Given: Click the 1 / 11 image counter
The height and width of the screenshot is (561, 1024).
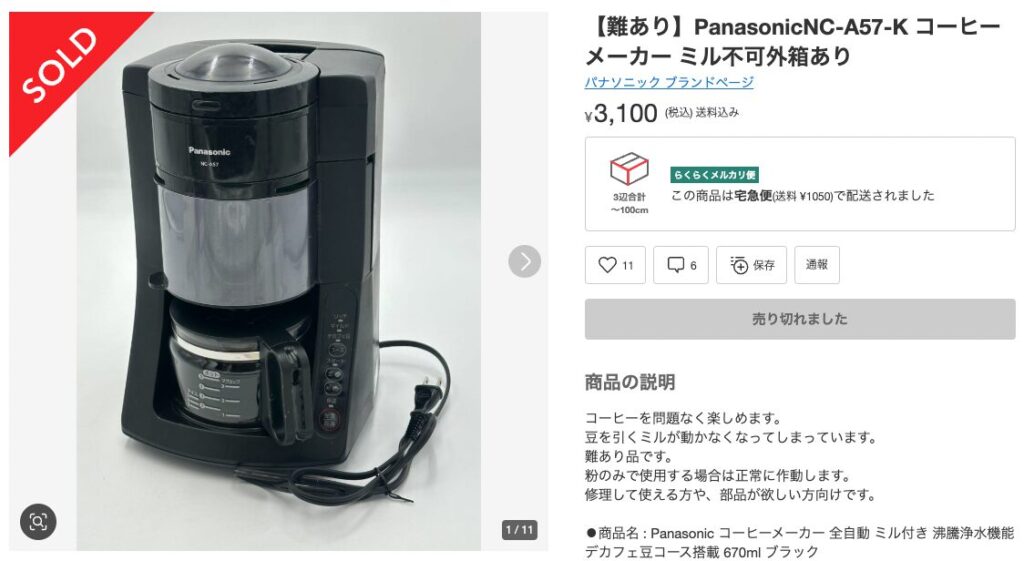Looking at the screenshot, I should click(x=520, y=530).
